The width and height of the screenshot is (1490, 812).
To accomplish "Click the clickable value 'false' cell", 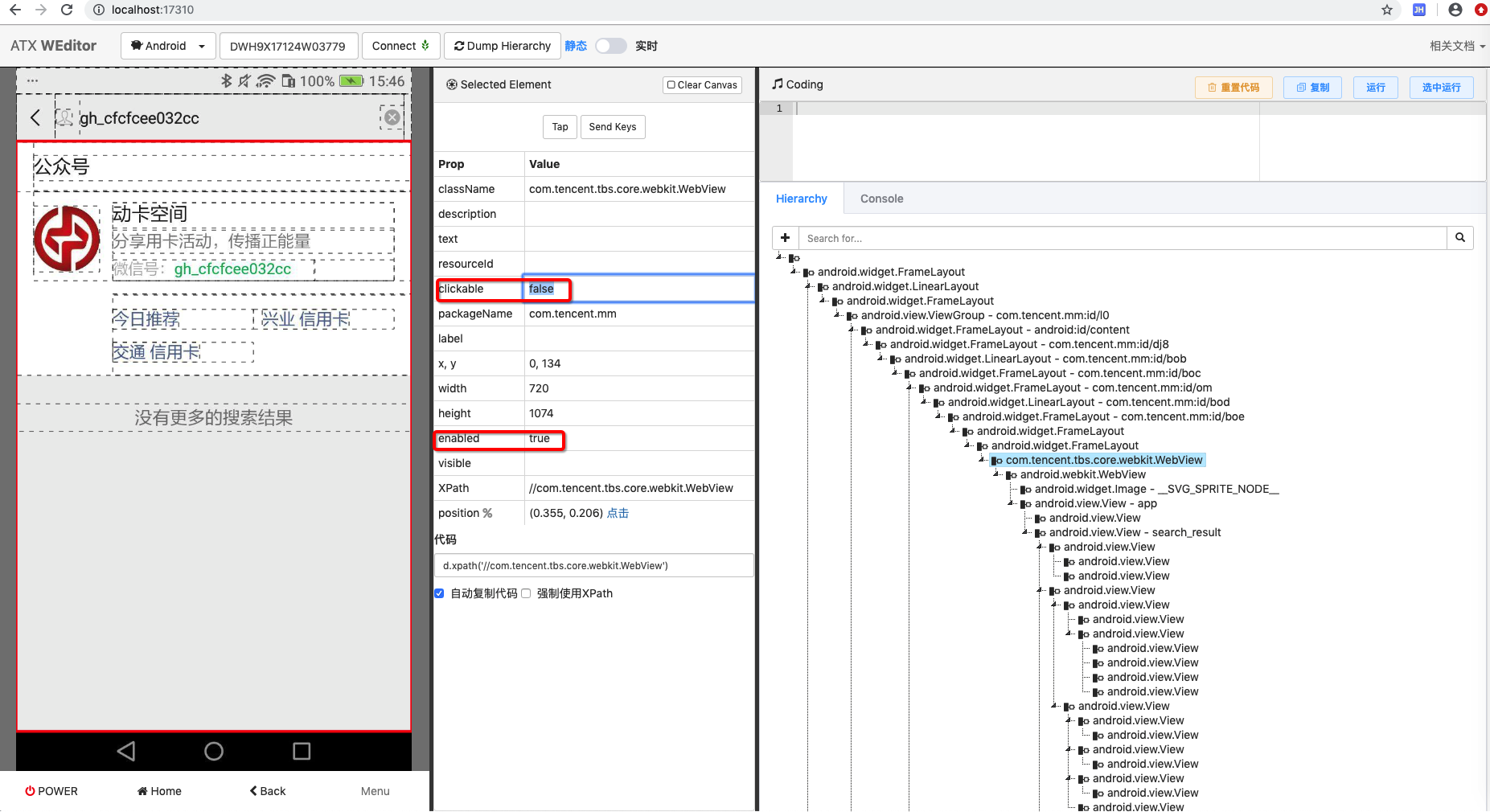I will pos(639,289).
